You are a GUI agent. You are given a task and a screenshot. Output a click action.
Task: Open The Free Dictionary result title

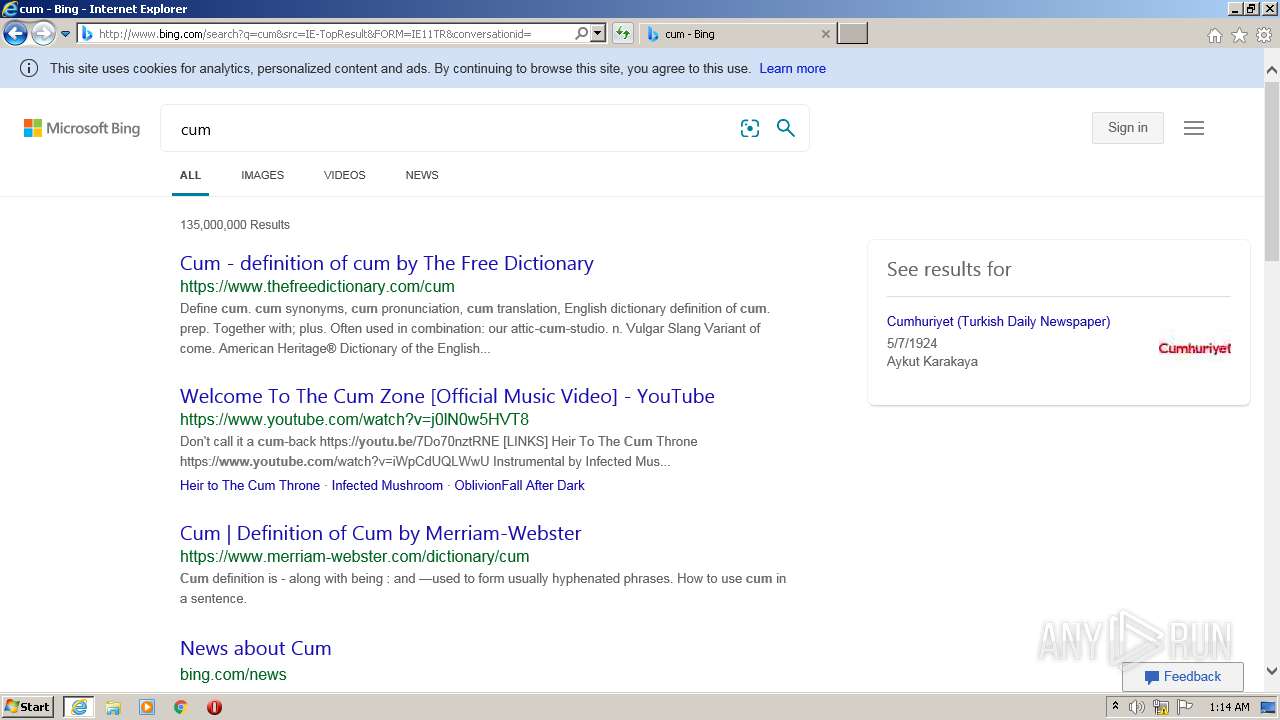pyautogui.click(x=387, y=263)
